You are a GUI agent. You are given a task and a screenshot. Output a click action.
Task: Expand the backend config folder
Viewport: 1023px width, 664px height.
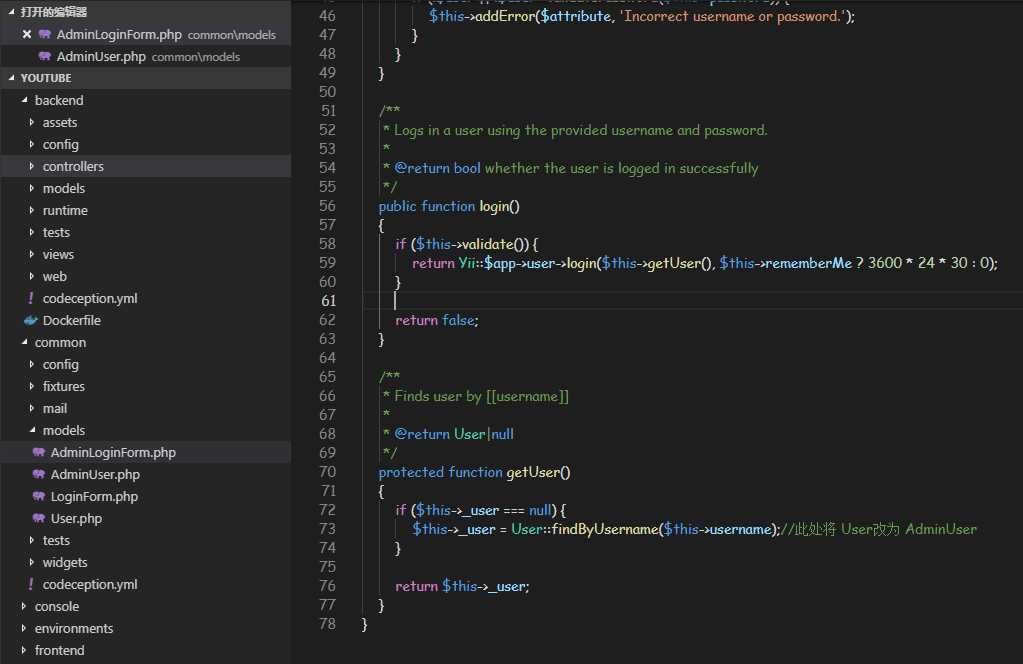pyautogui.click(x=31, y=144)
